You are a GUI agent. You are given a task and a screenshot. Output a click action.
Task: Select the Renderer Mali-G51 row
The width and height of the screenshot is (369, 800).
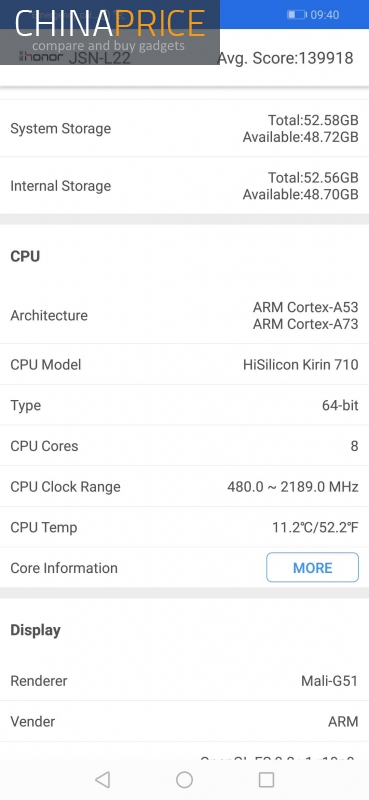[184, 681]
